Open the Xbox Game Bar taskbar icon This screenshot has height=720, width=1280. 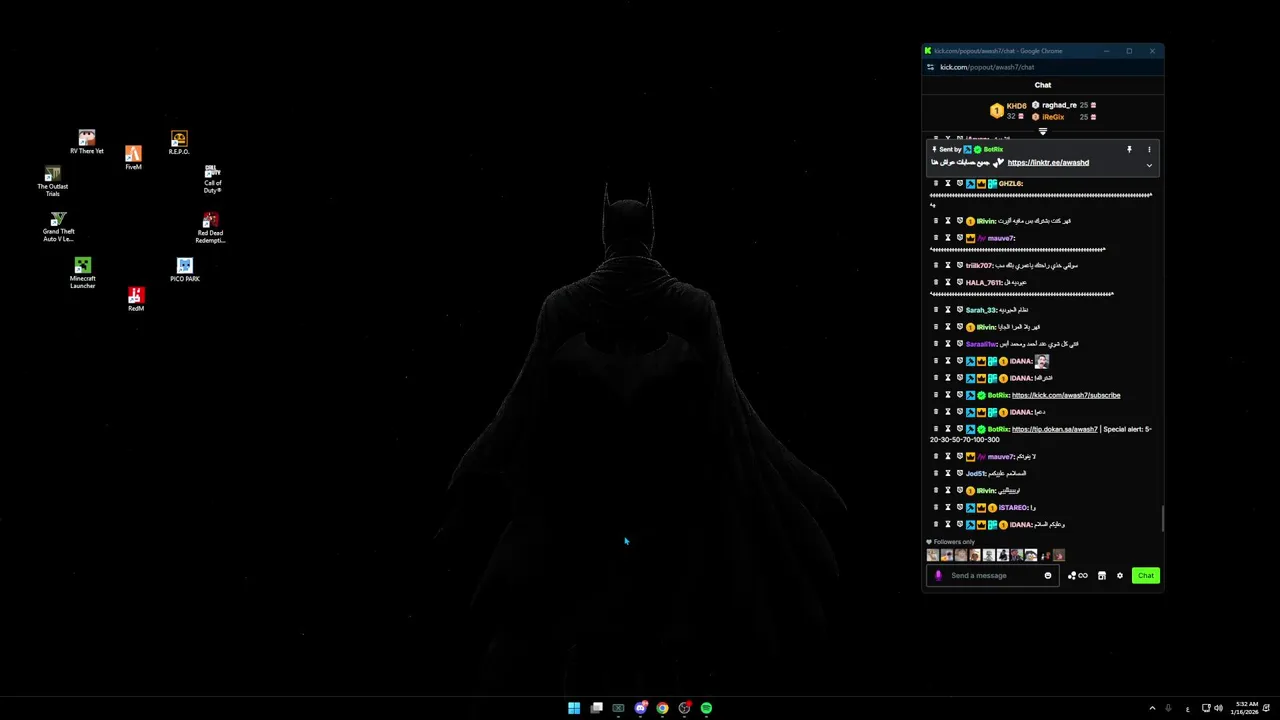tap(618, 708)
